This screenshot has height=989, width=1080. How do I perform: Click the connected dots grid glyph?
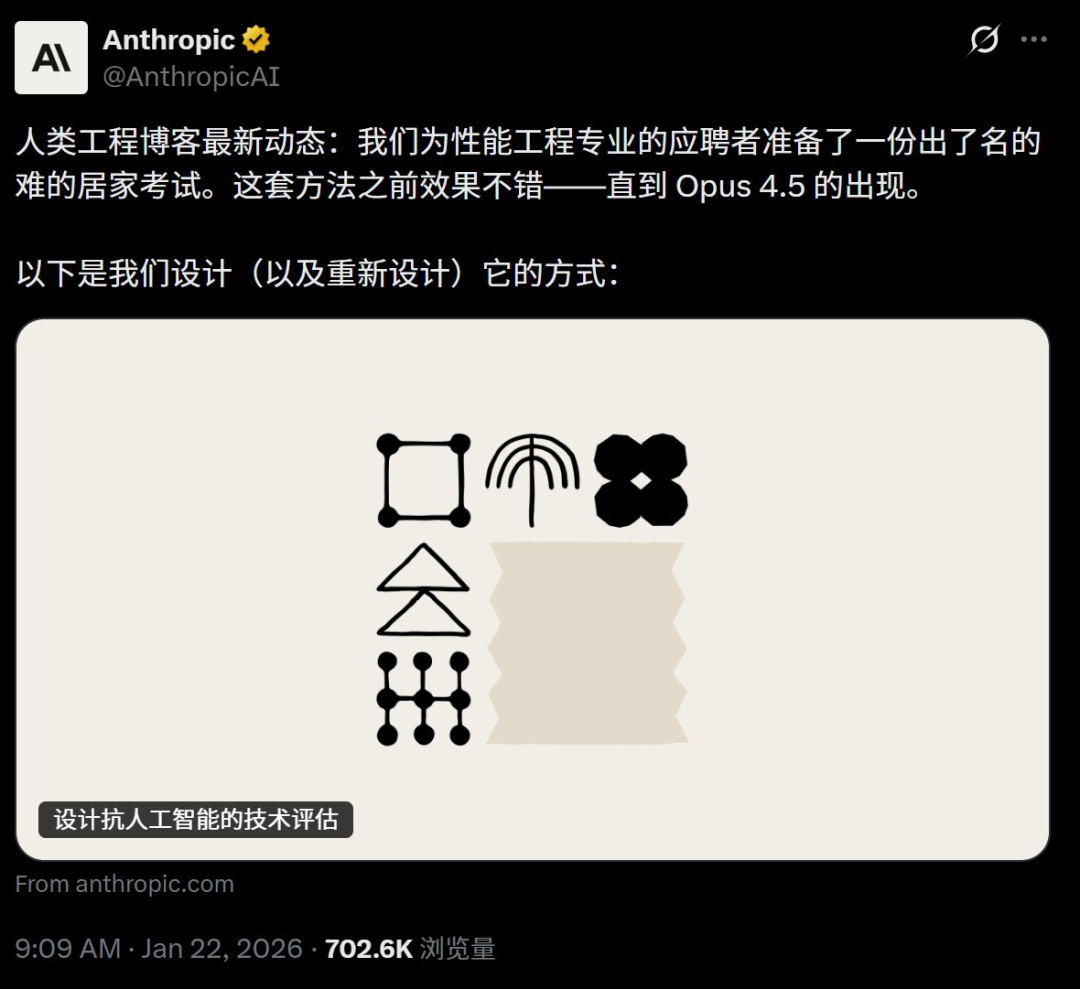[x=424, y=698]
